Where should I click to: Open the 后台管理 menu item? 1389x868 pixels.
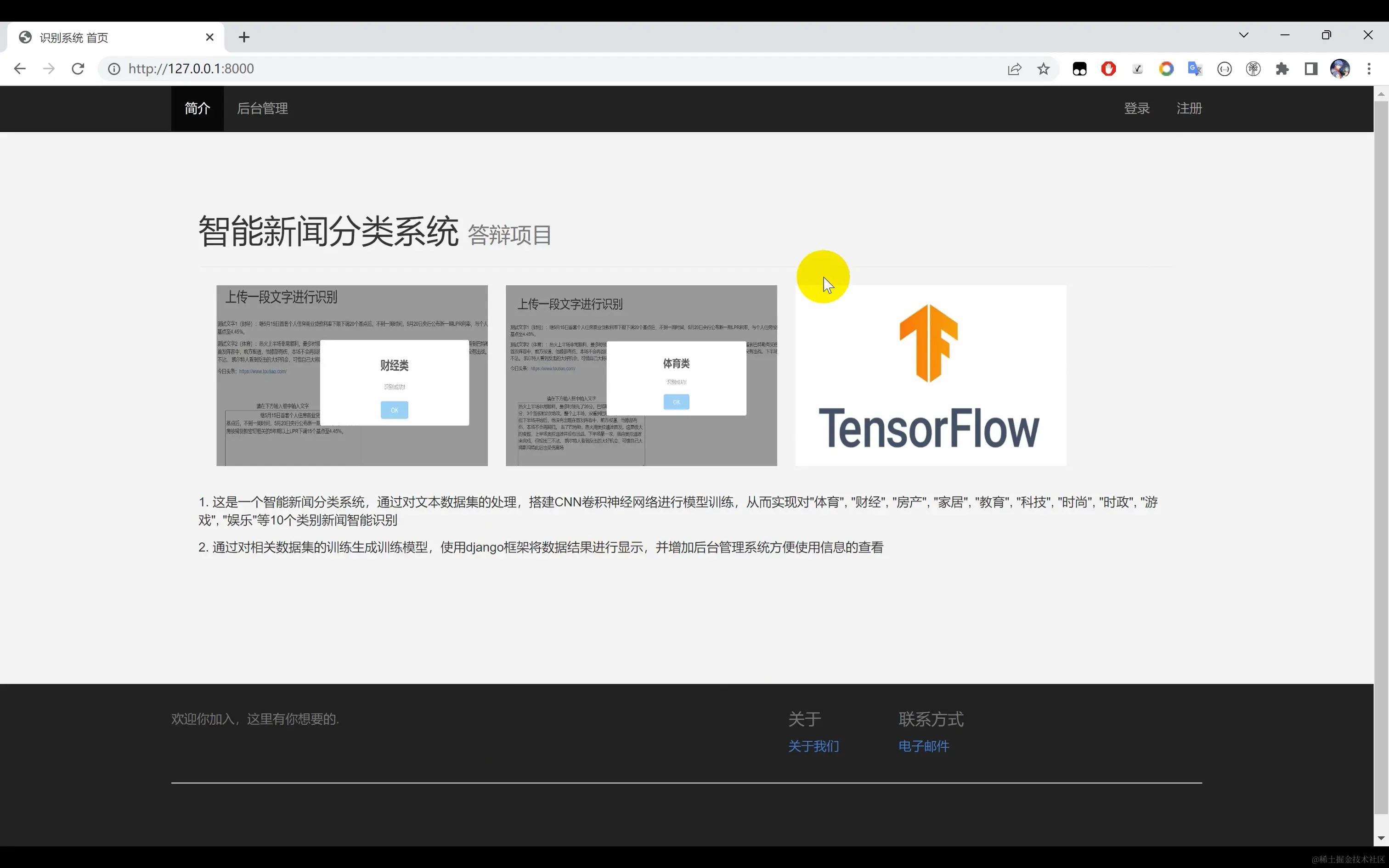click(262, 108)
